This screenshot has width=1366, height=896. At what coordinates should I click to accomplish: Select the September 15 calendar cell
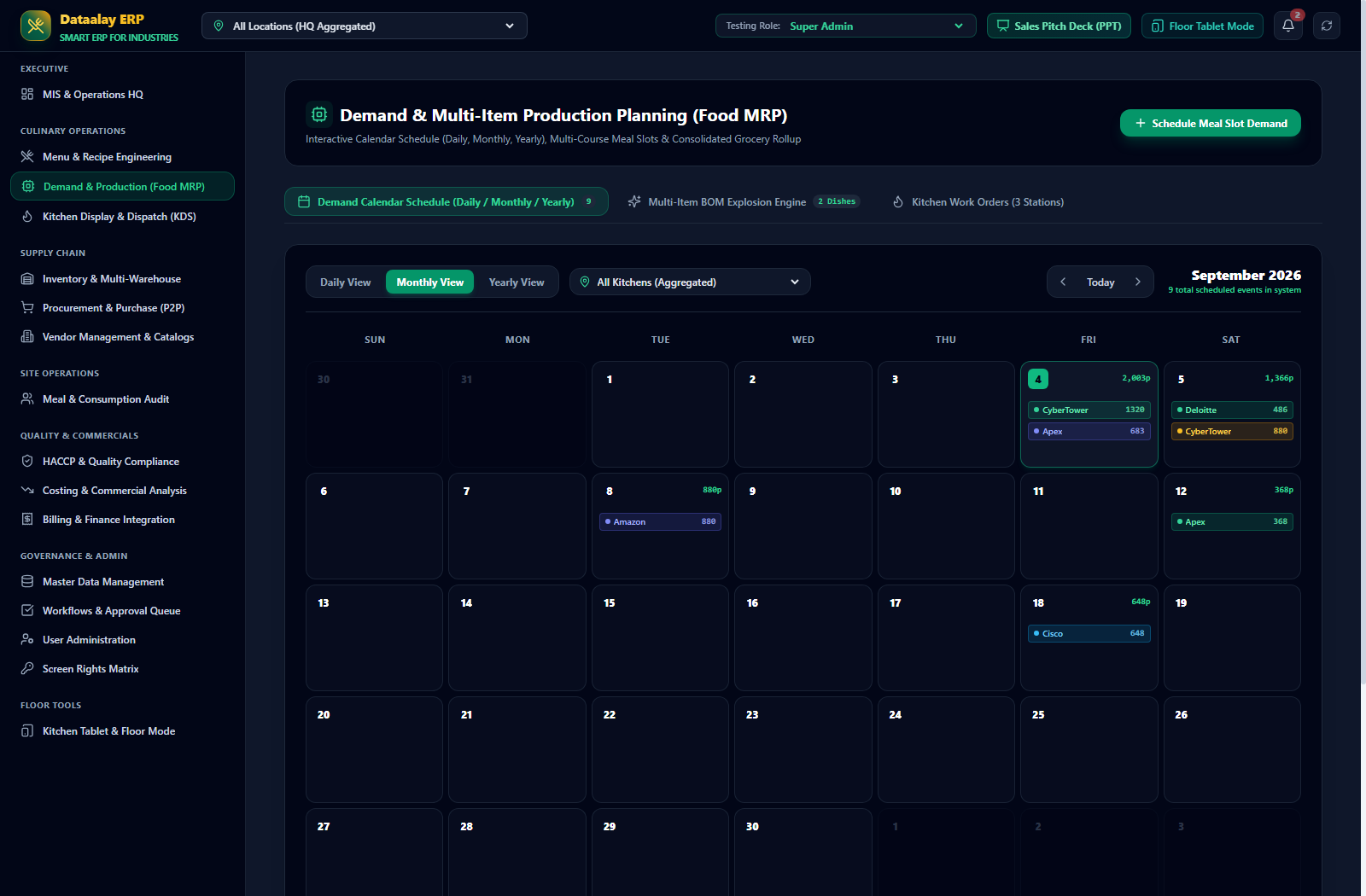coord(660,637)
